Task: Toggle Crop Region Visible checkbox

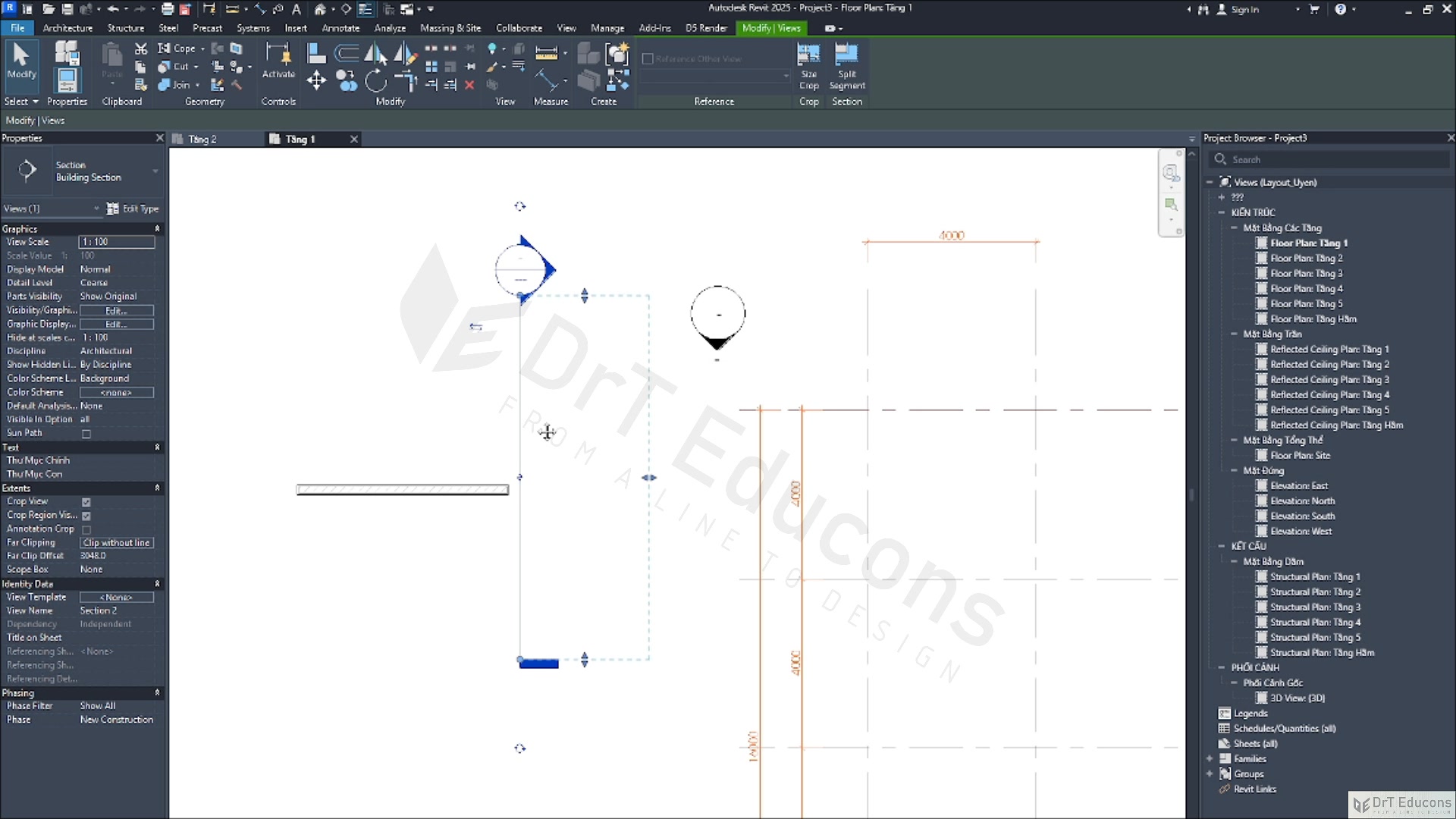Action: click(x=86, y=516)
